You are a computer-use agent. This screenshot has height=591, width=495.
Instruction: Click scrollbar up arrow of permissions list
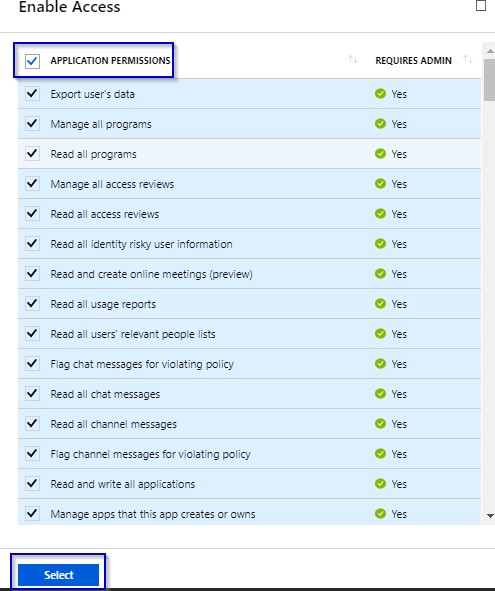pyautogui.click(x=490, y=51)
